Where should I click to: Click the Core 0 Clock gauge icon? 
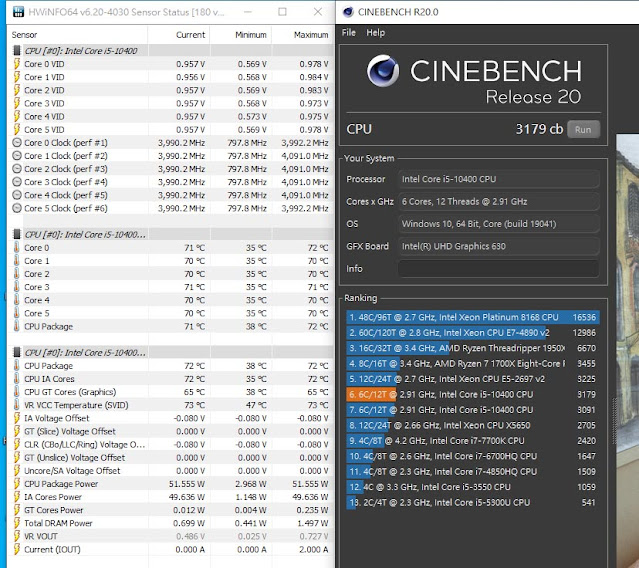click(x=17, y=143)
